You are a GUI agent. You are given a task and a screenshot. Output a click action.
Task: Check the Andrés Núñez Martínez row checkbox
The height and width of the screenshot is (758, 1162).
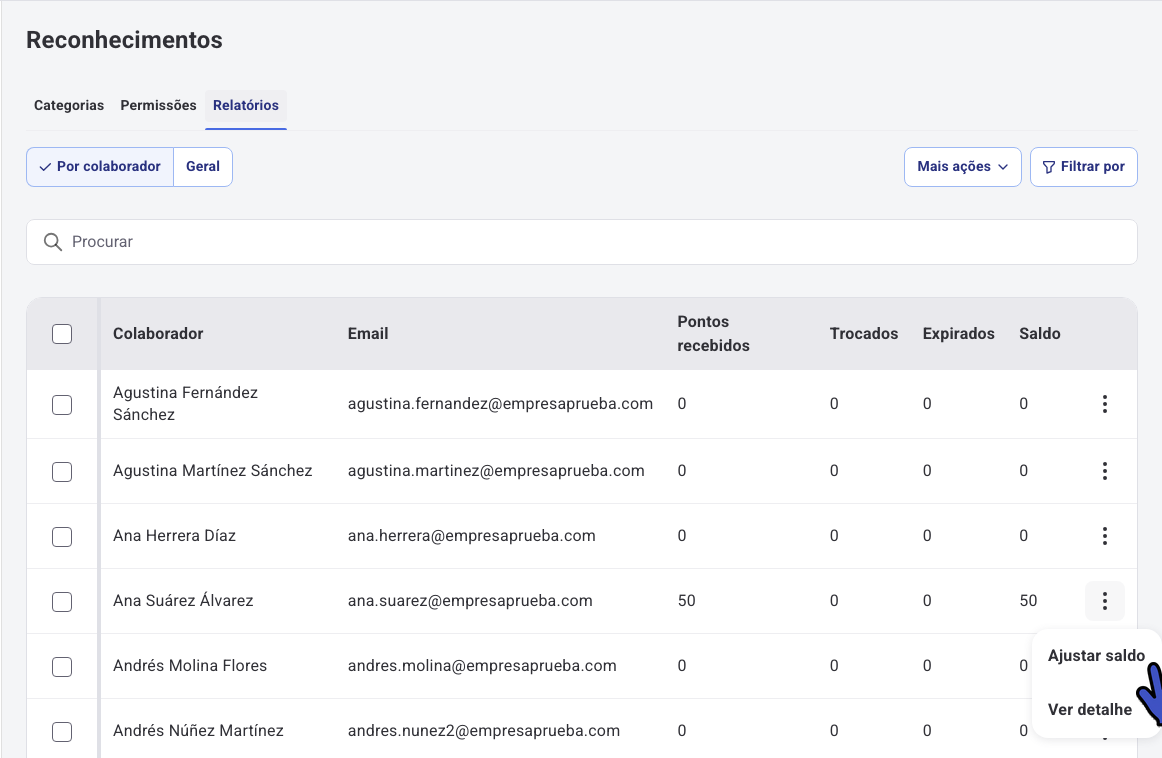tap(62, 731)
